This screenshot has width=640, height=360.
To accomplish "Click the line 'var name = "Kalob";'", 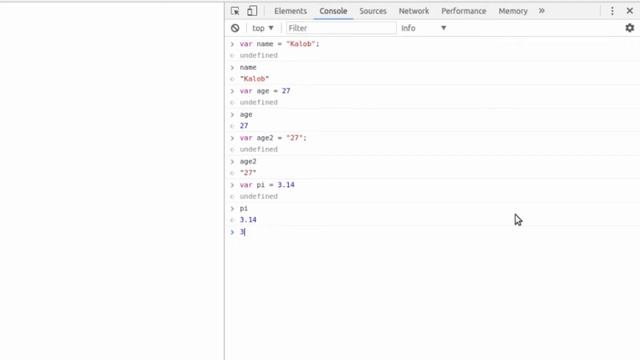I will pos(279,44).
